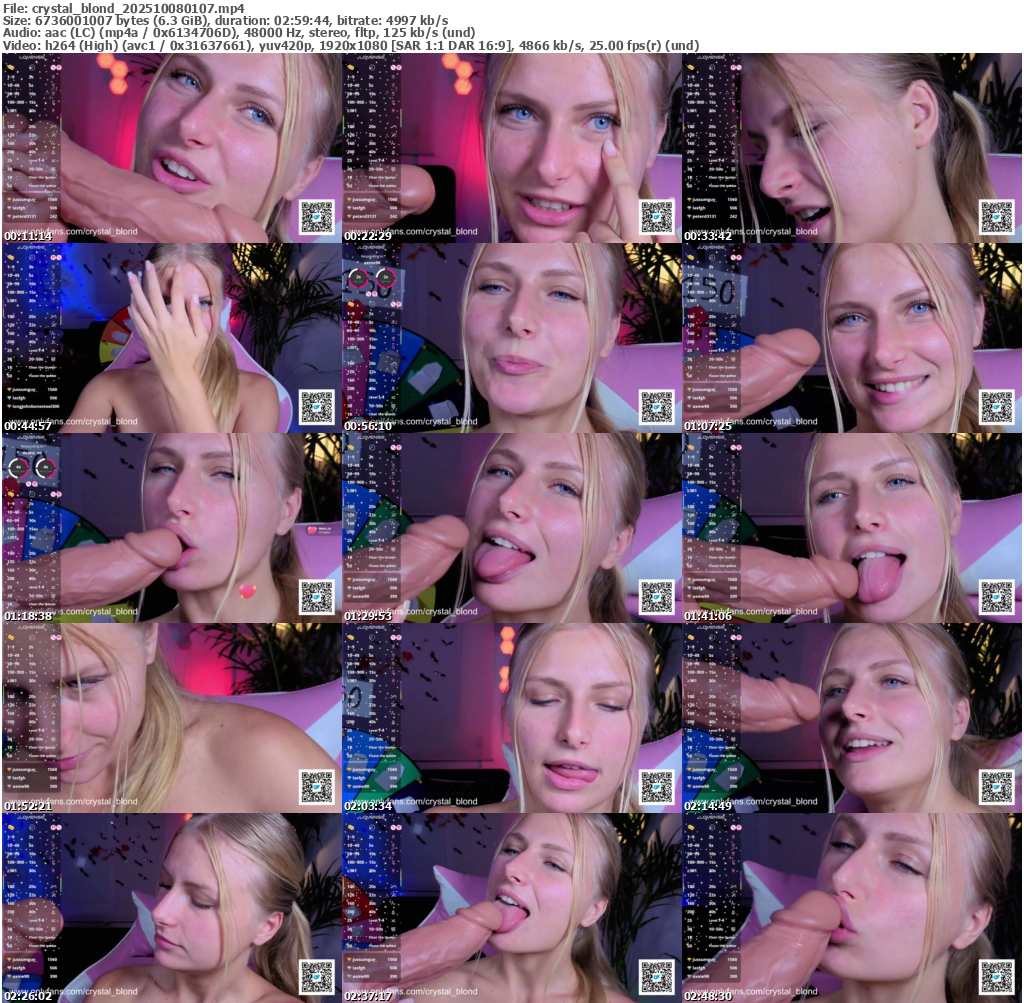Click the frame timestamped 00:44:57
The width and height of the screenshot is (1024, 1003).
click(x=171, y=338)
